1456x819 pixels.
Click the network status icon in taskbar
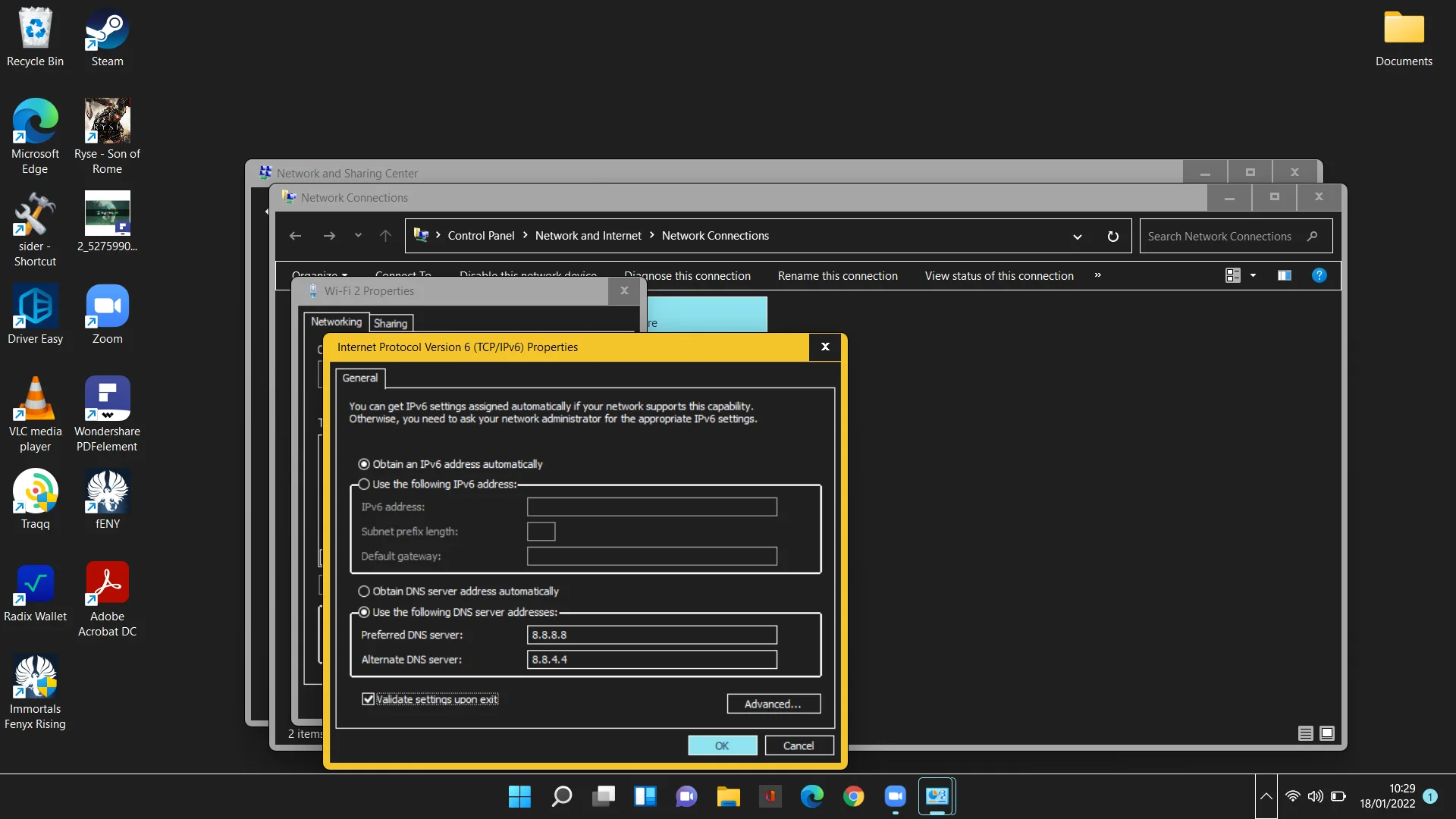pyautogui.click(x=1294, y=796)
